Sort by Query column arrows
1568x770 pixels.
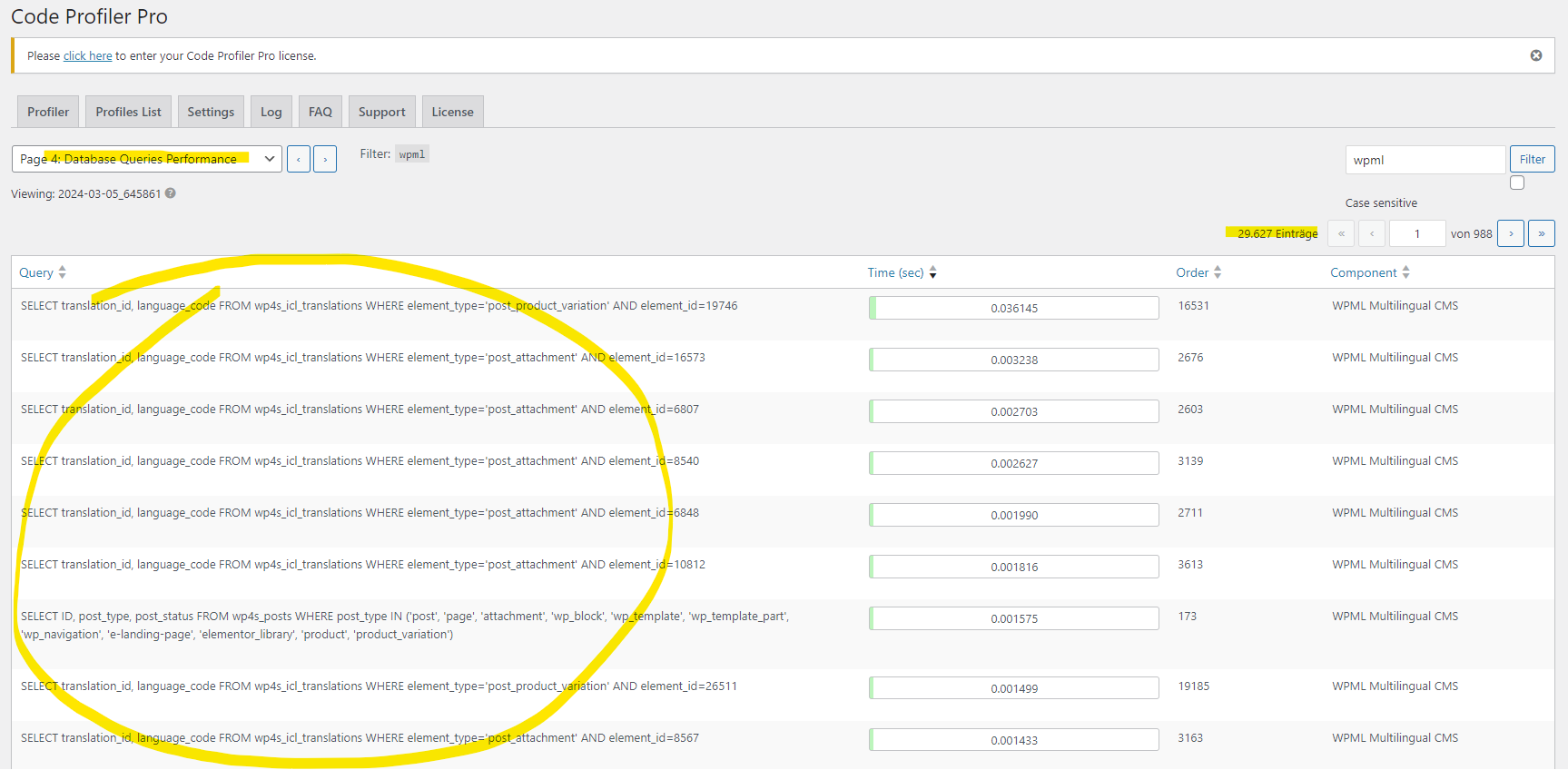[62, 272]
